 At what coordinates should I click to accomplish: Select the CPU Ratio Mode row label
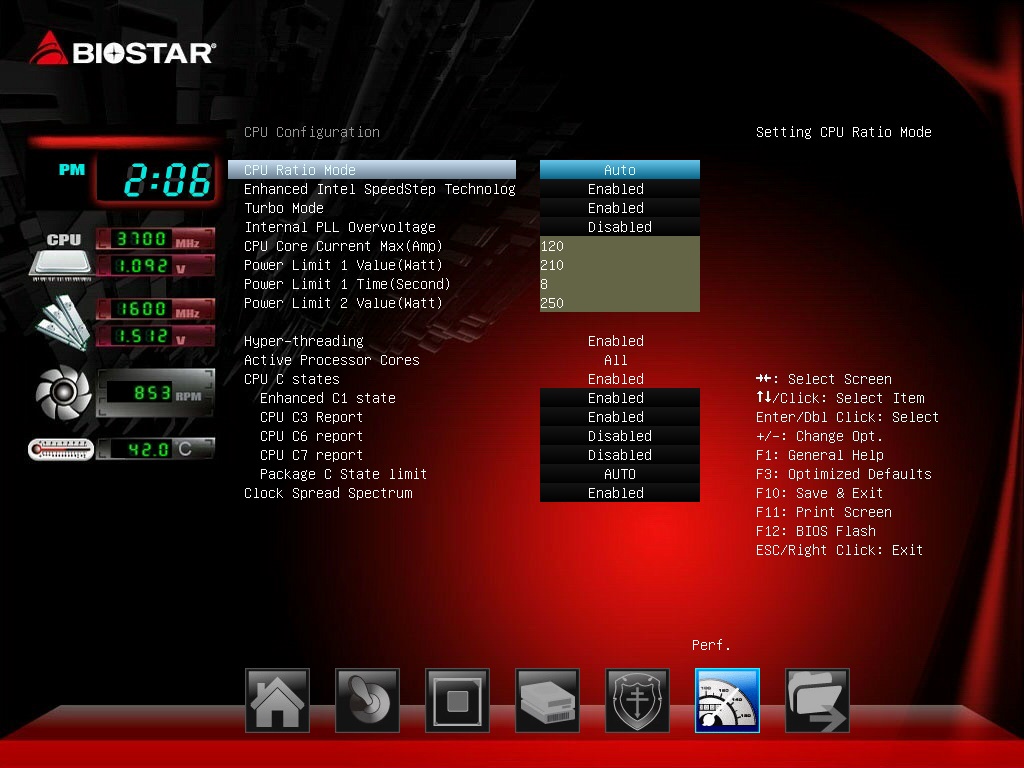(x=372, y=170)
